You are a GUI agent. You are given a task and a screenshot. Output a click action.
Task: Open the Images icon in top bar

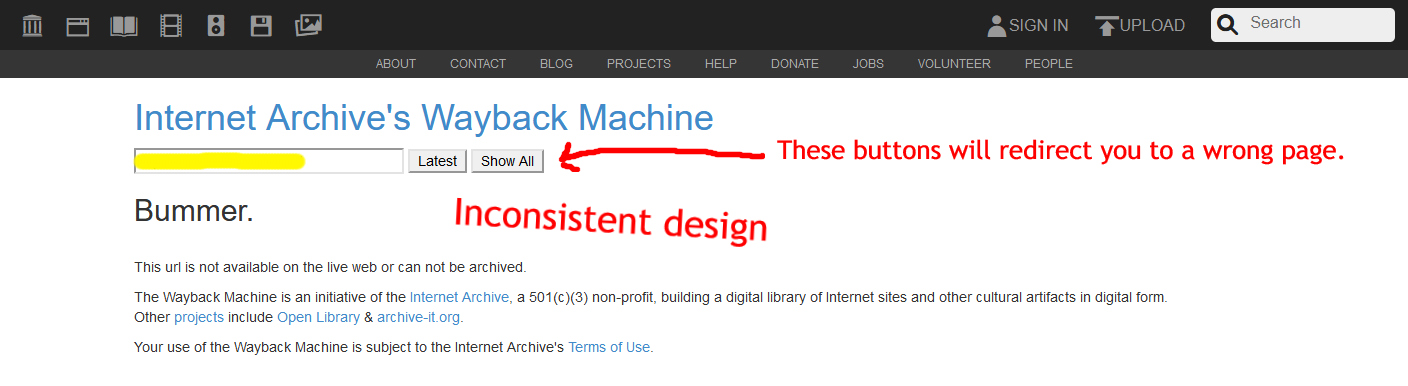[x=308, y=26]
